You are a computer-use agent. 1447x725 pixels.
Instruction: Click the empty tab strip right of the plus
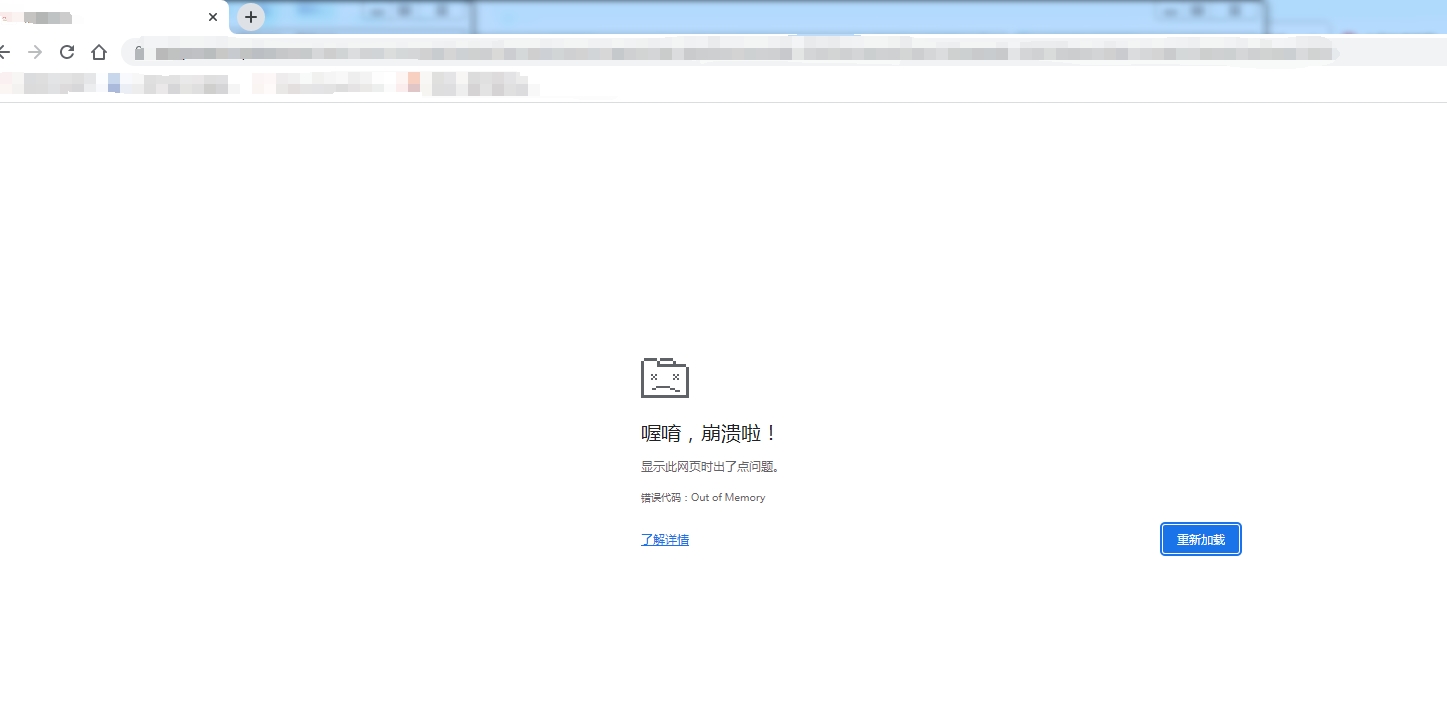tap(800, 17)
